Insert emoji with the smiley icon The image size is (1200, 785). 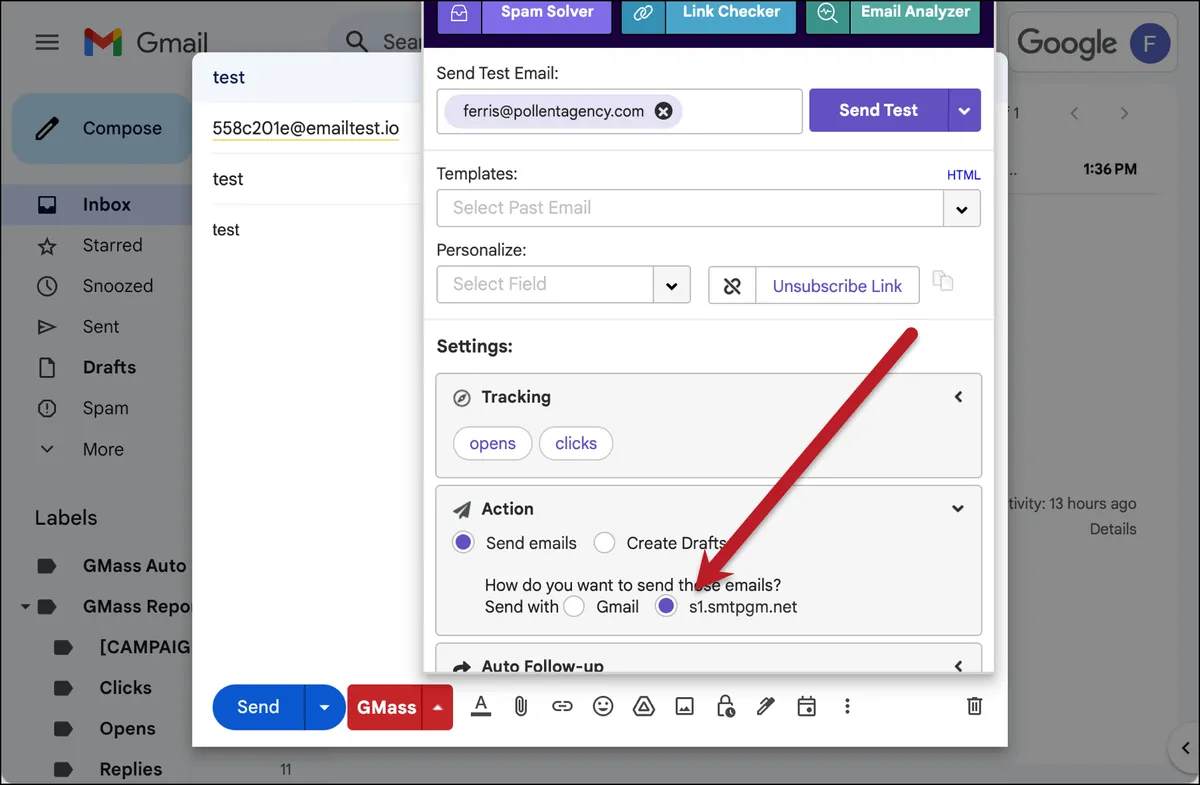coord(603,706)
